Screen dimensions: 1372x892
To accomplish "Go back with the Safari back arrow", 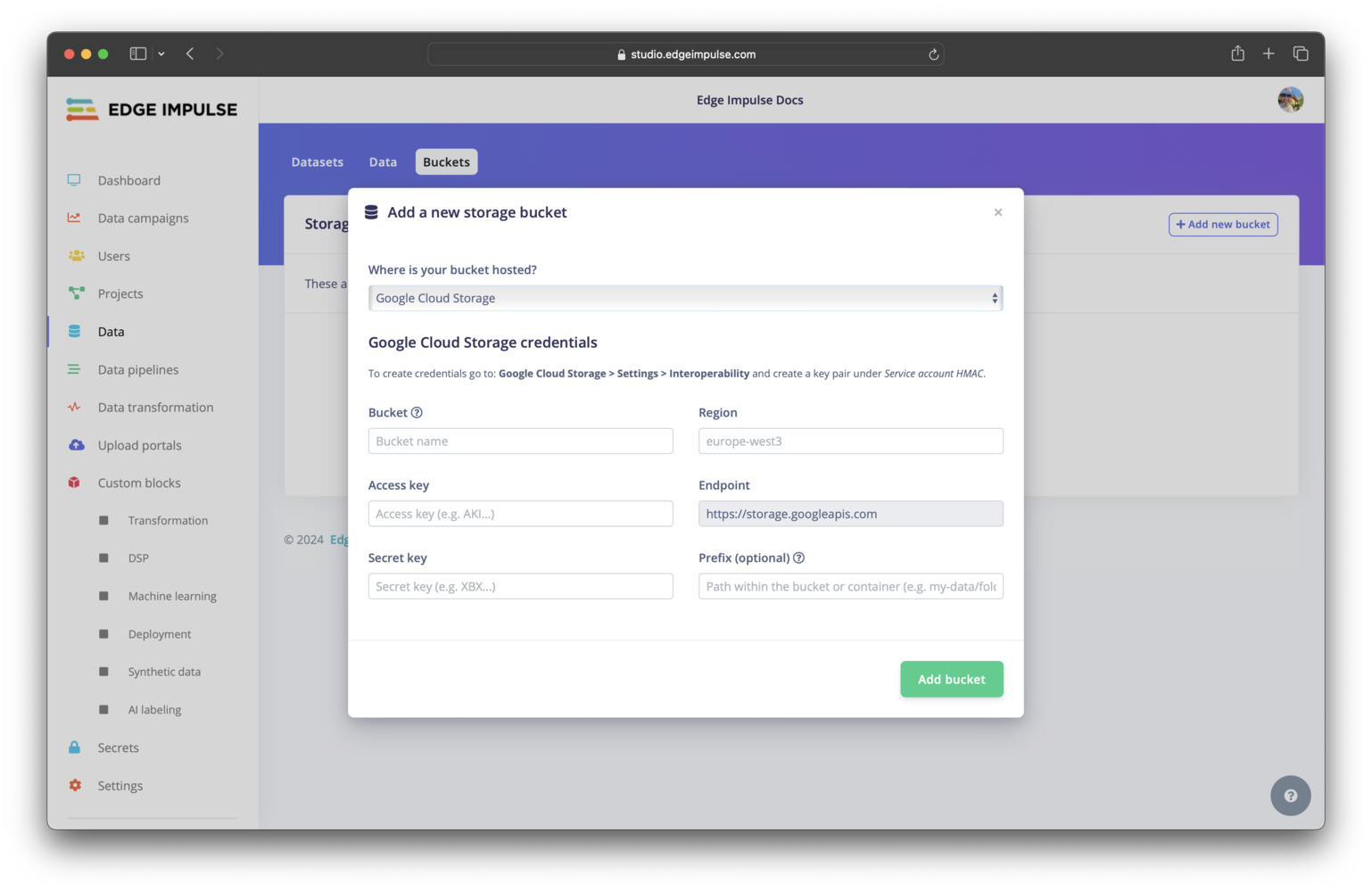I will 190,54.
